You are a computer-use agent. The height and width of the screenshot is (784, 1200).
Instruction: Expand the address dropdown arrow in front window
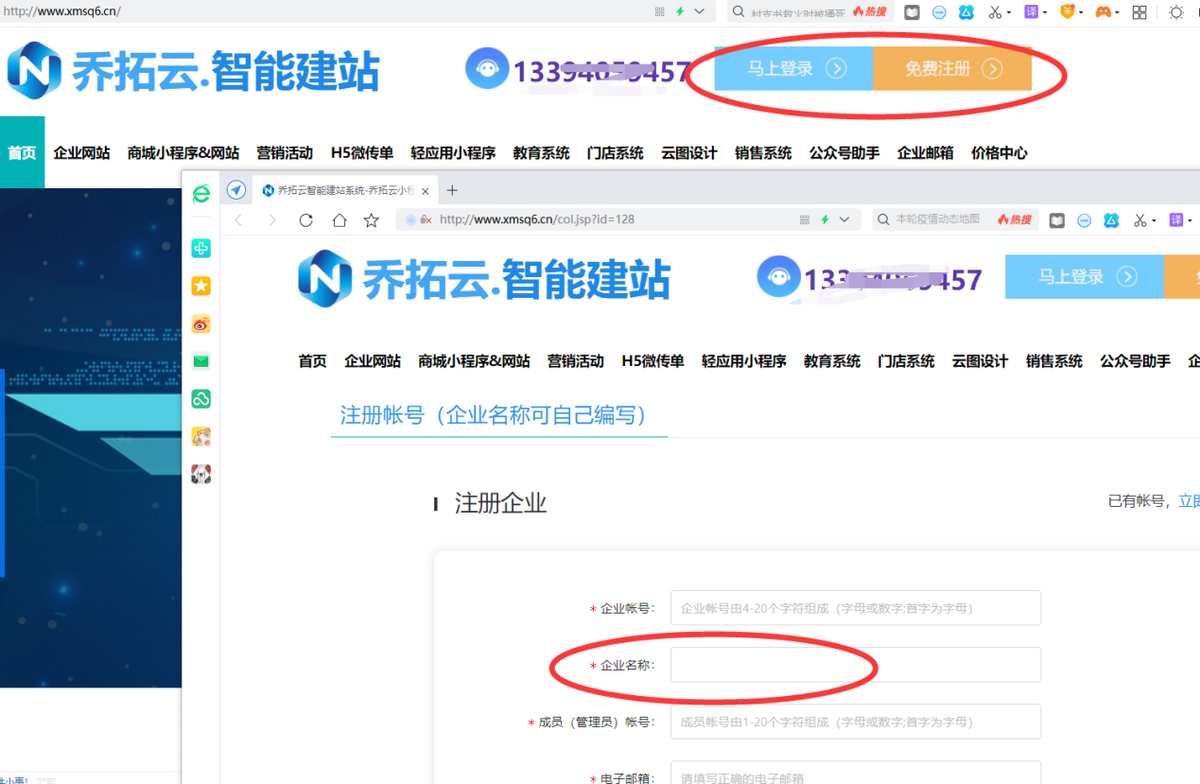click(845, 220)
